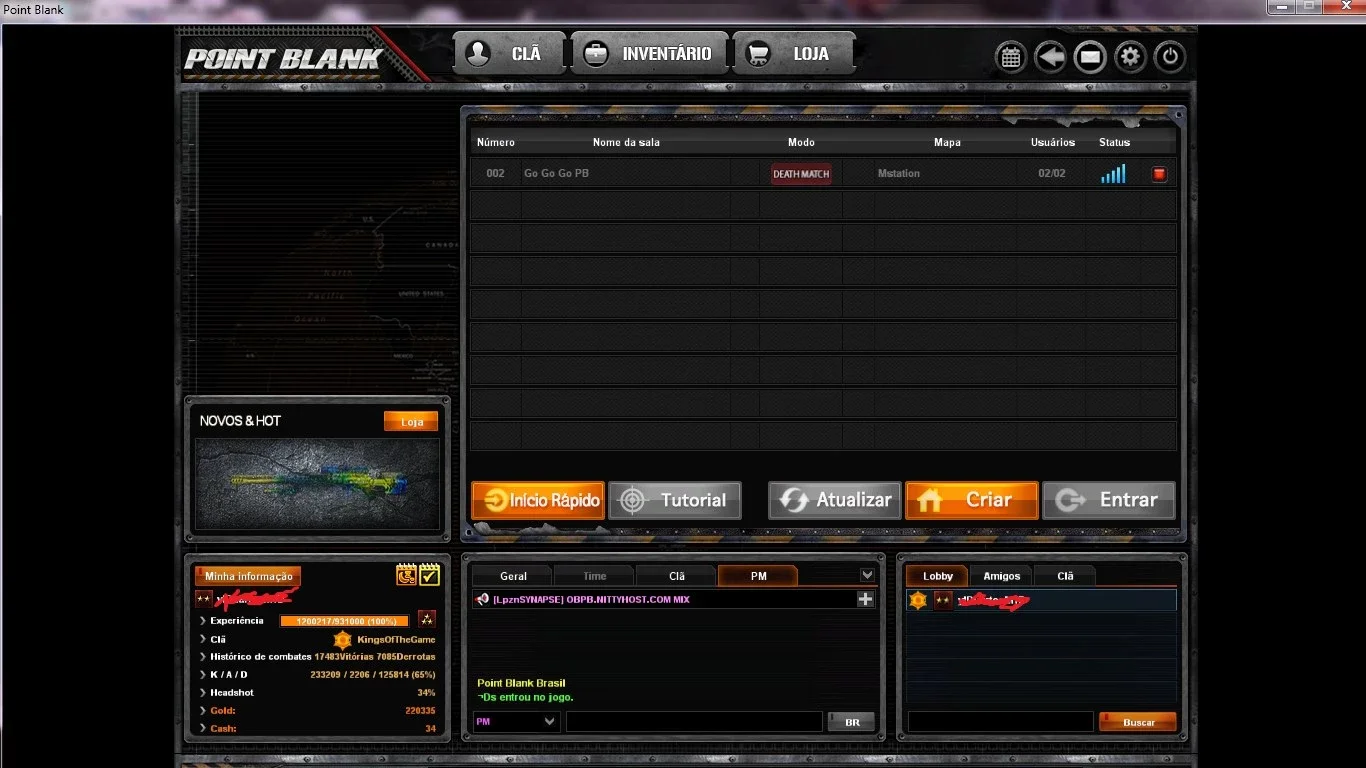Click the orange attendance icon beside Minha informação
This screenshot has height=768, width=1366.
click(x=407, y=575)
